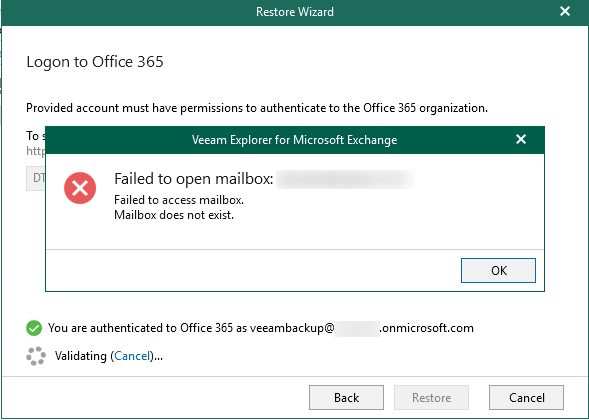
Task: Click OK in the Veeam Explorer error dialog
Action: point(498,270)
